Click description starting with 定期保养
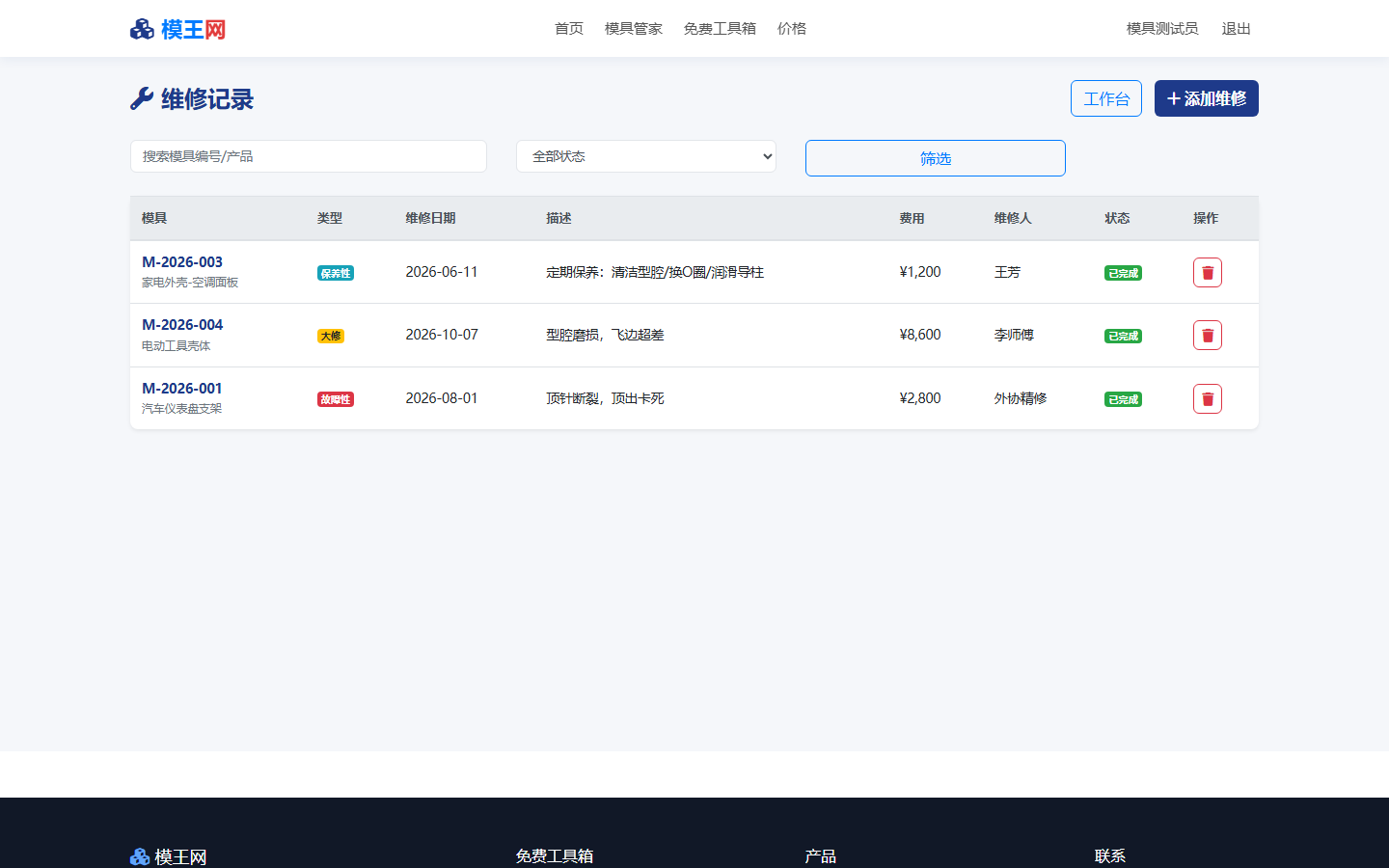Screen dimensions: 1389x868 coord(655,272)
